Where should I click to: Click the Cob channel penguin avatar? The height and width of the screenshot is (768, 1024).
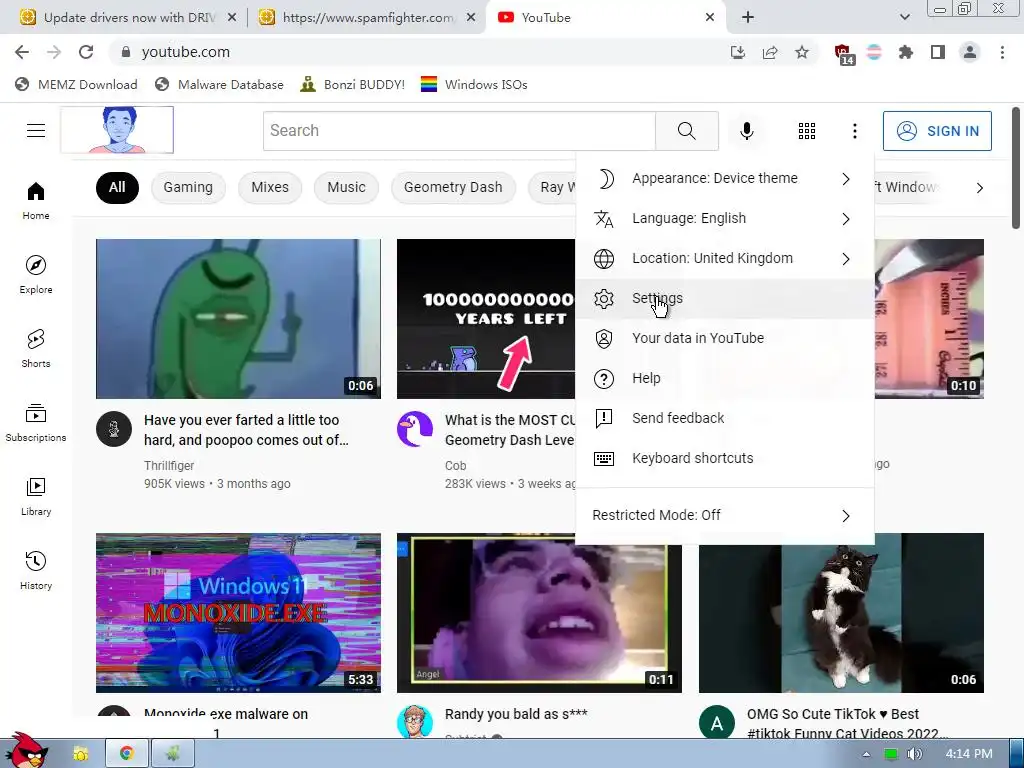[x=415, y=429]
